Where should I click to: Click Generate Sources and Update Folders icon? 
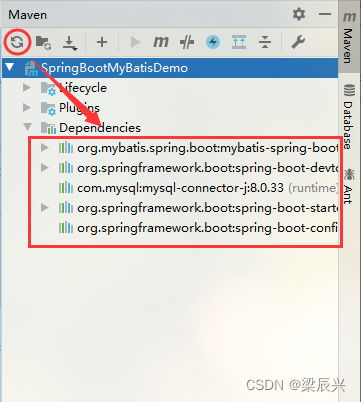point(43,42)
